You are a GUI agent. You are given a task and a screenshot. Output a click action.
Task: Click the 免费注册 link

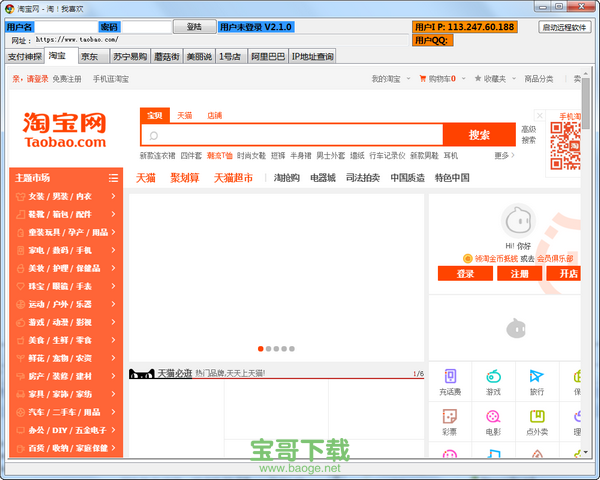click(67, 79)
